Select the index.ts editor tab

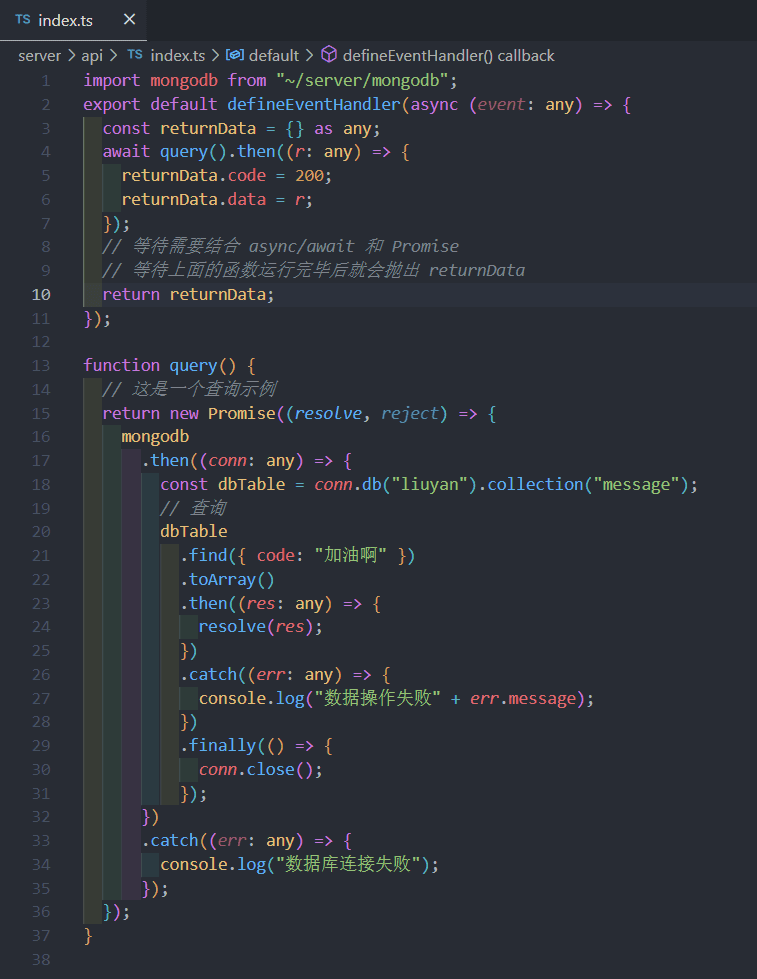[x=73, y=20]
